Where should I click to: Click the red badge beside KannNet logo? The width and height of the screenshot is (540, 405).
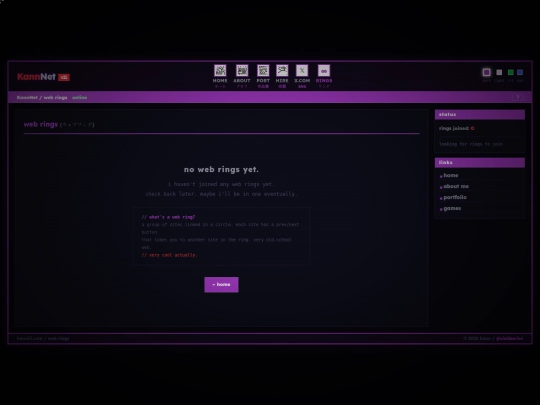click(64, 77)
